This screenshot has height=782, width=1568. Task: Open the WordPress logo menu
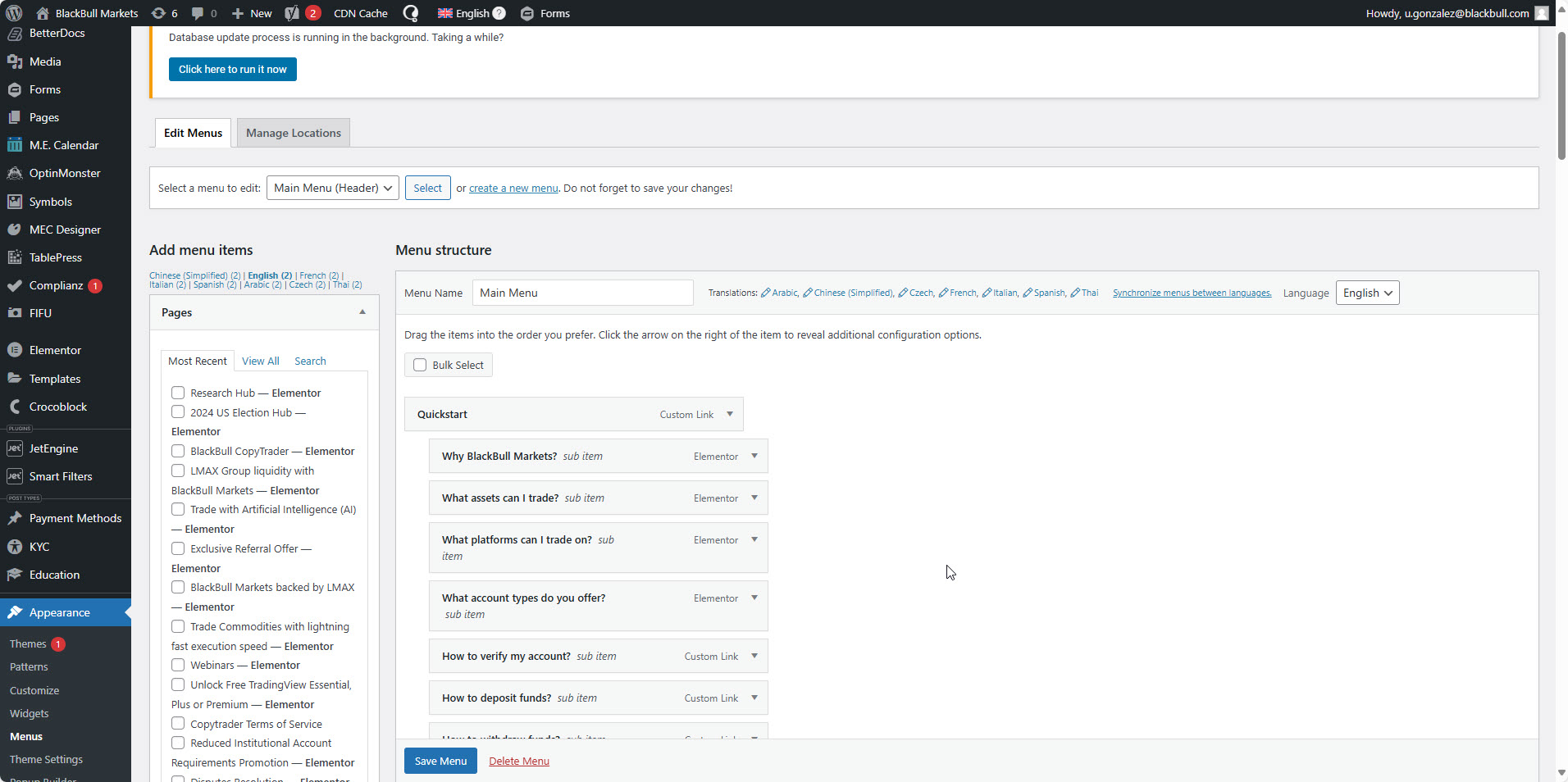click(14, 13)
